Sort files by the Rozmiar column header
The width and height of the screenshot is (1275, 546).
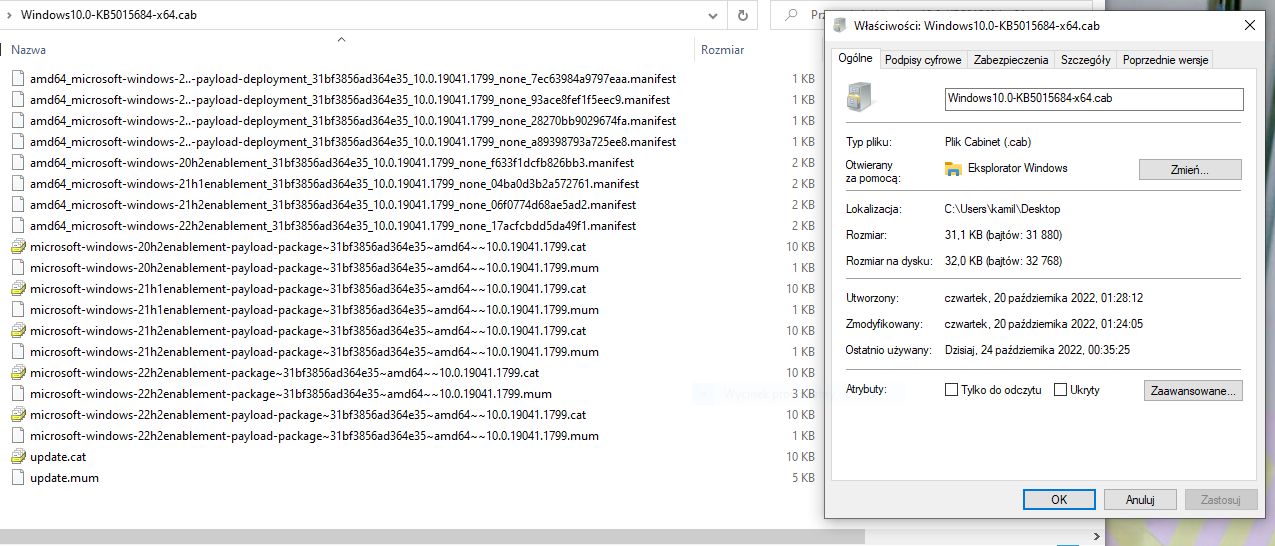[x=722, y=50]
